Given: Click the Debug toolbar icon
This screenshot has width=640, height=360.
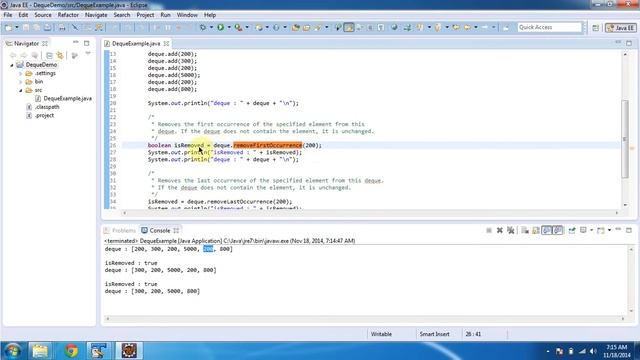Looking at the screenshot, I should pos(203,27).
